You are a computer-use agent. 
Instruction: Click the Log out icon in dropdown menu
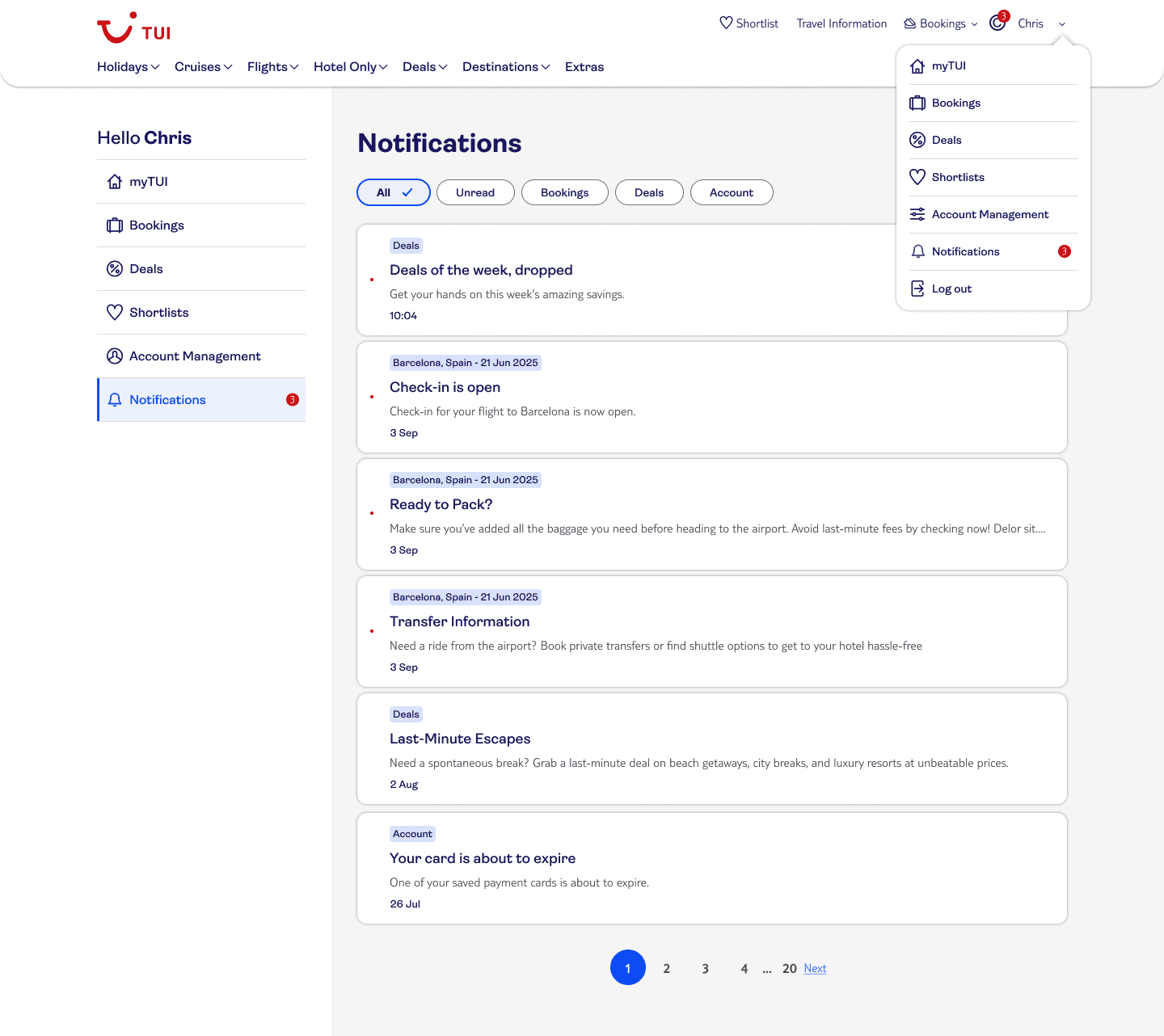pyautogui.click(x=917, y=289)
